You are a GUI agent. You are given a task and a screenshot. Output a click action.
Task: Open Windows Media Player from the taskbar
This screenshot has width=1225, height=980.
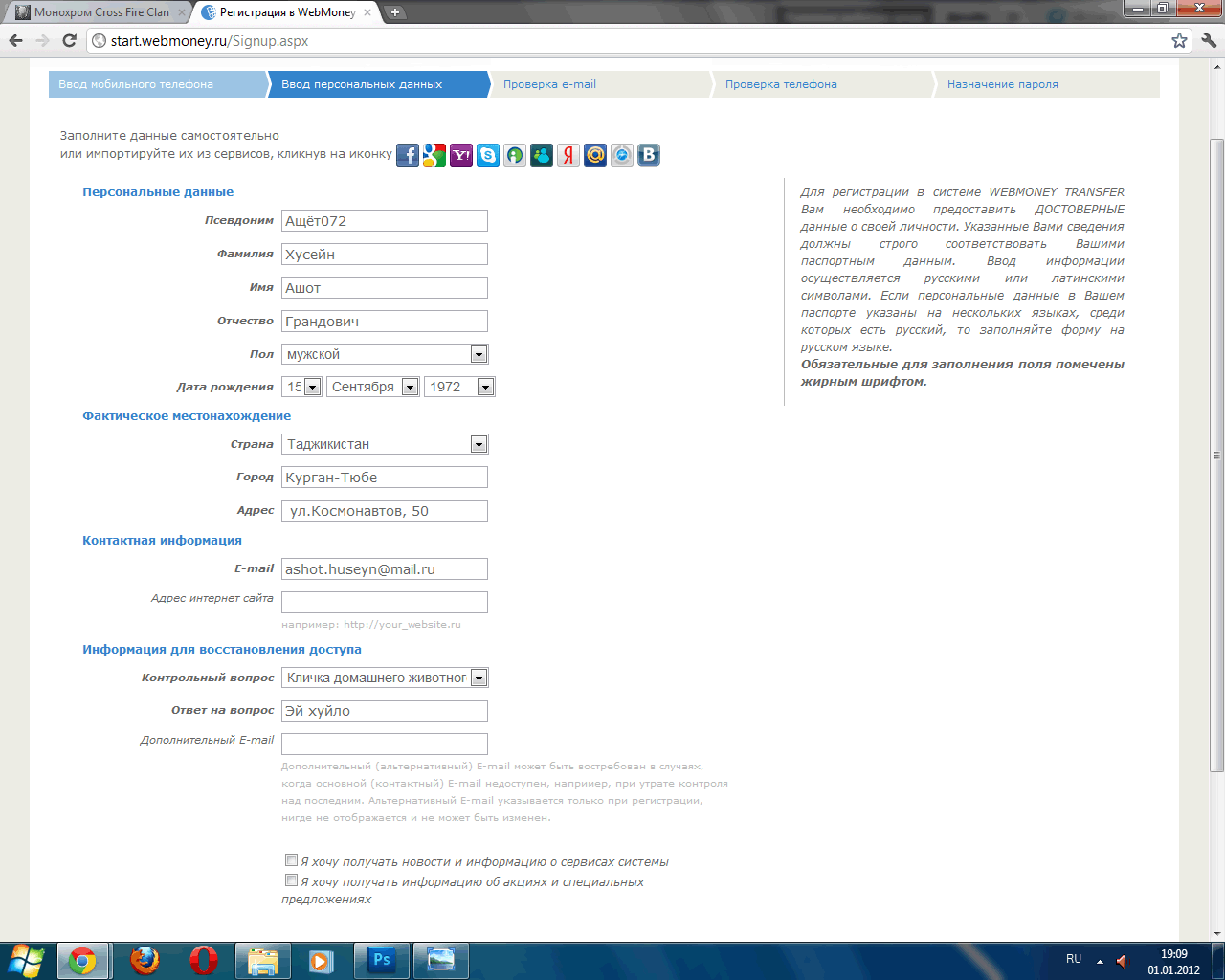pos(321,961)
